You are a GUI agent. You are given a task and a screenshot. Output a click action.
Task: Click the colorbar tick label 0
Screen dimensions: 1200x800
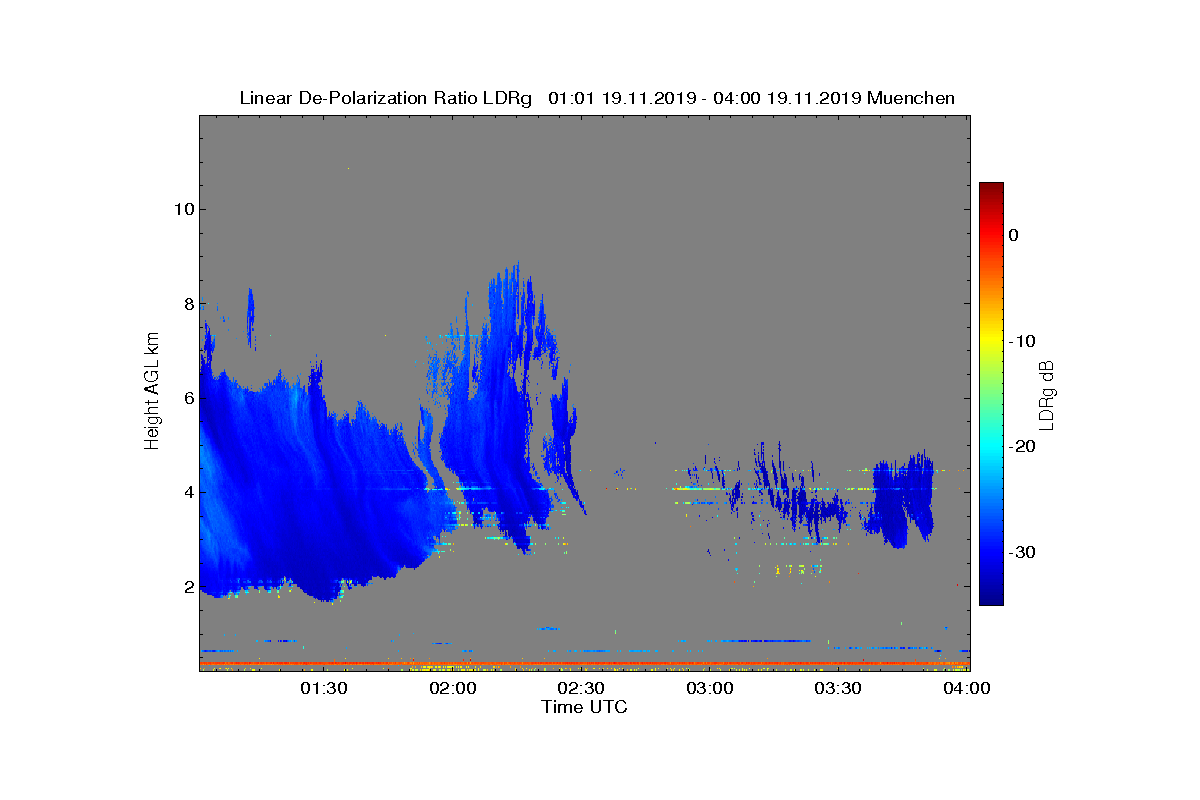[x=1013, y=235]
